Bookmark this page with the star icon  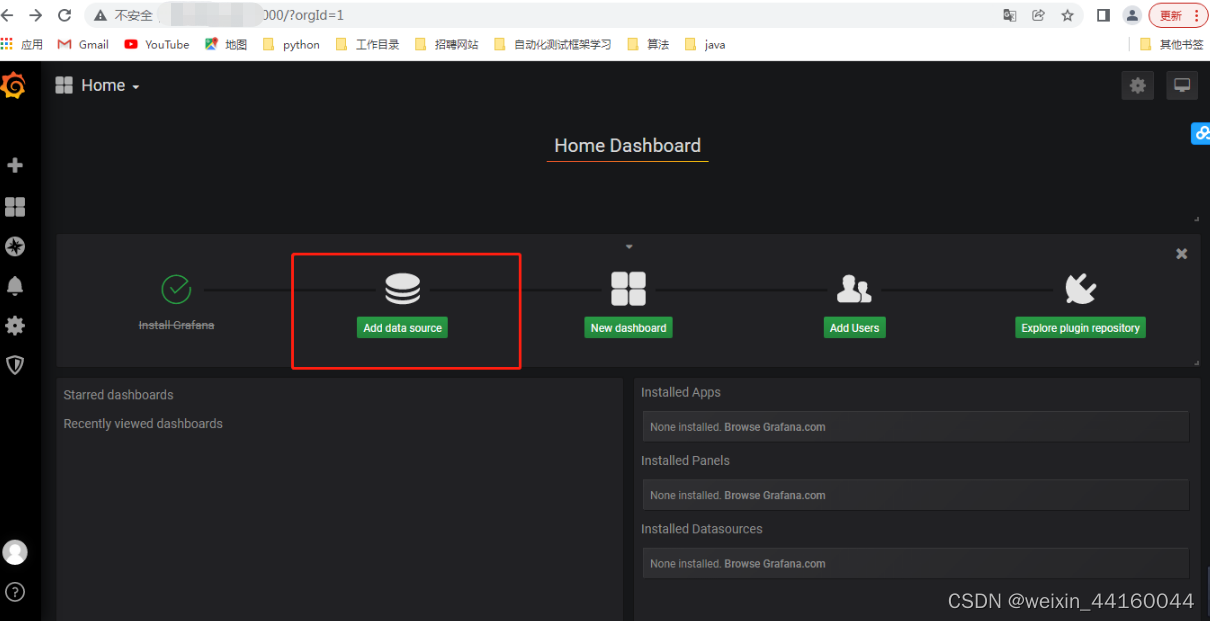pyautogui.click(x=1067, y=15)
